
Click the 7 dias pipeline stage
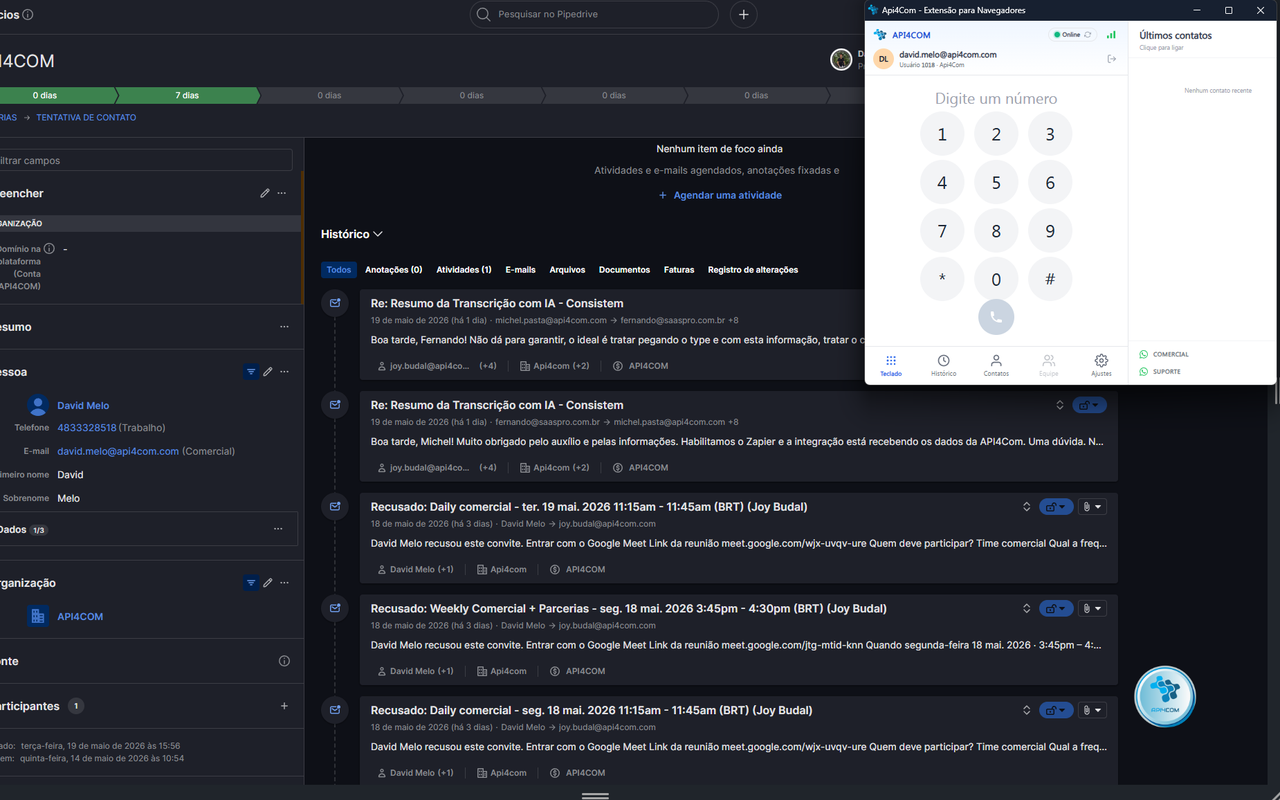coord(187,96)
